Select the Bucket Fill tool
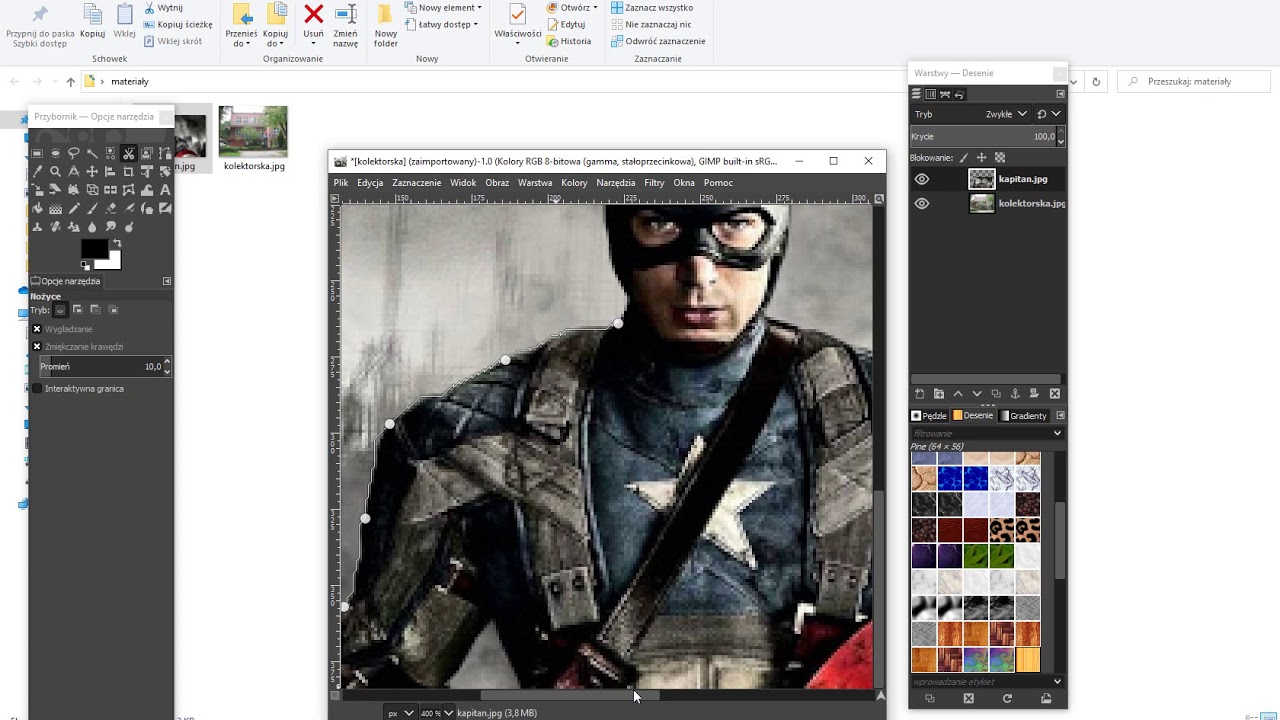 tap(37, 208)
